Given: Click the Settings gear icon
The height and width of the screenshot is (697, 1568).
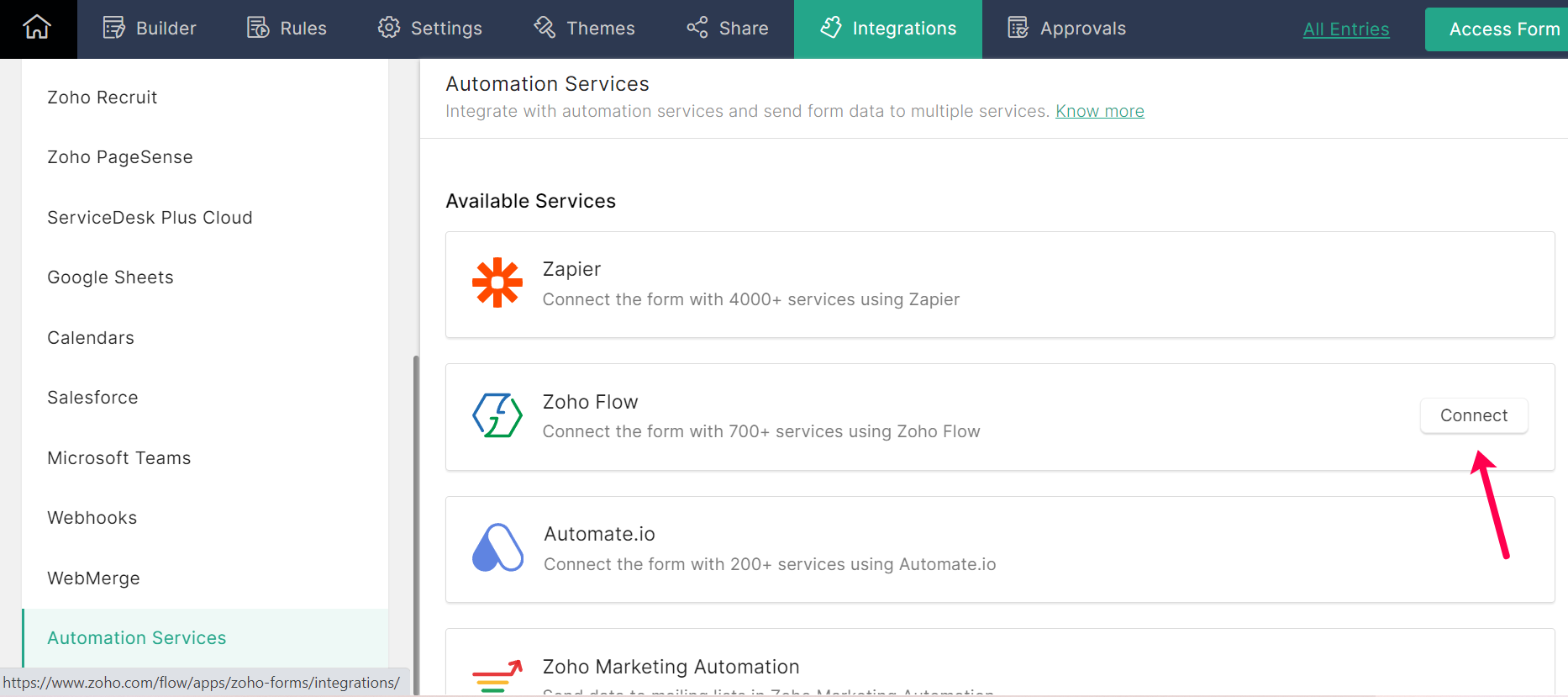Looking at the screenshot, I should [388, 28].
